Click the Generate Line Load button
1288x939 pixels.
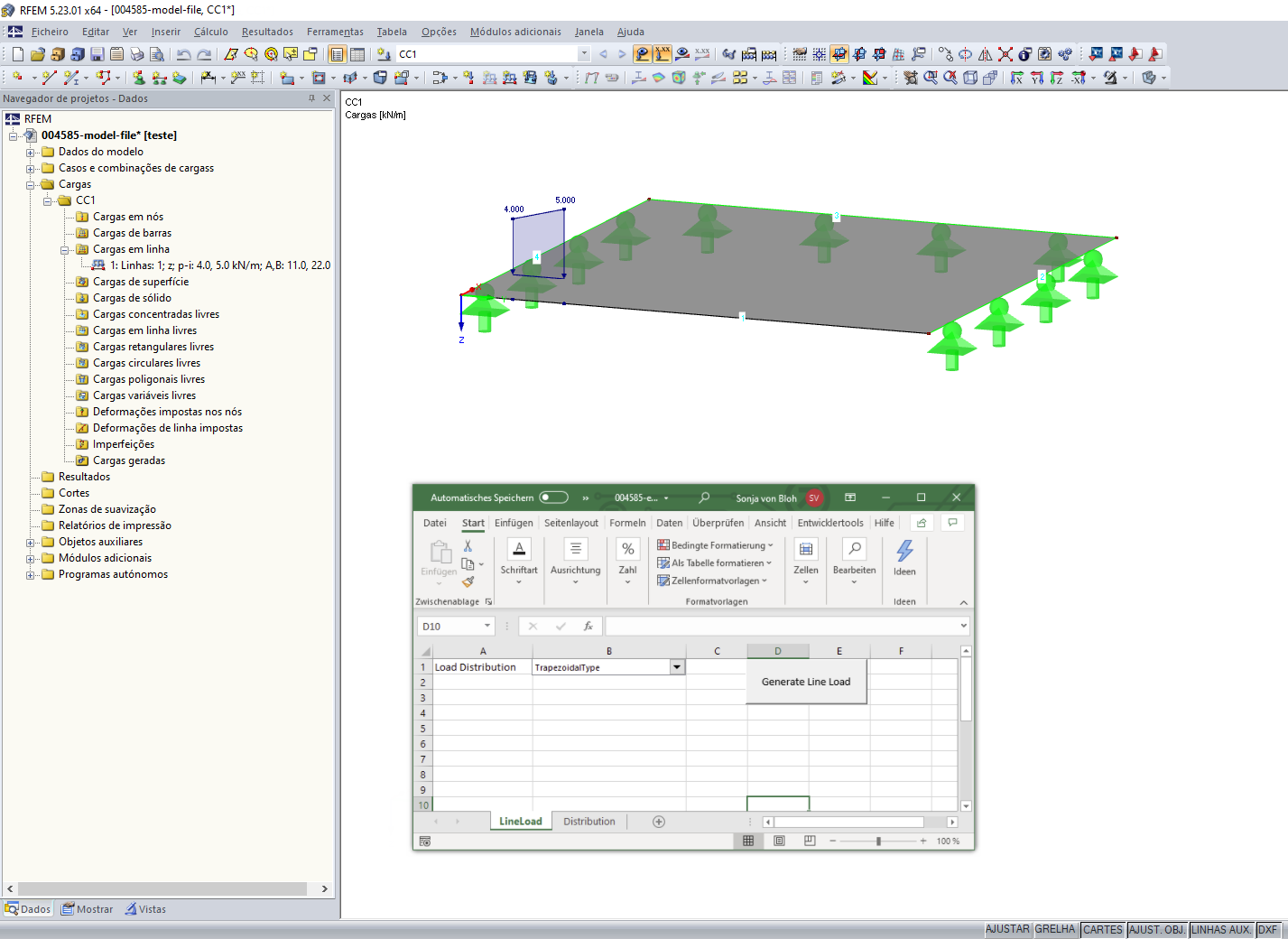806,682
